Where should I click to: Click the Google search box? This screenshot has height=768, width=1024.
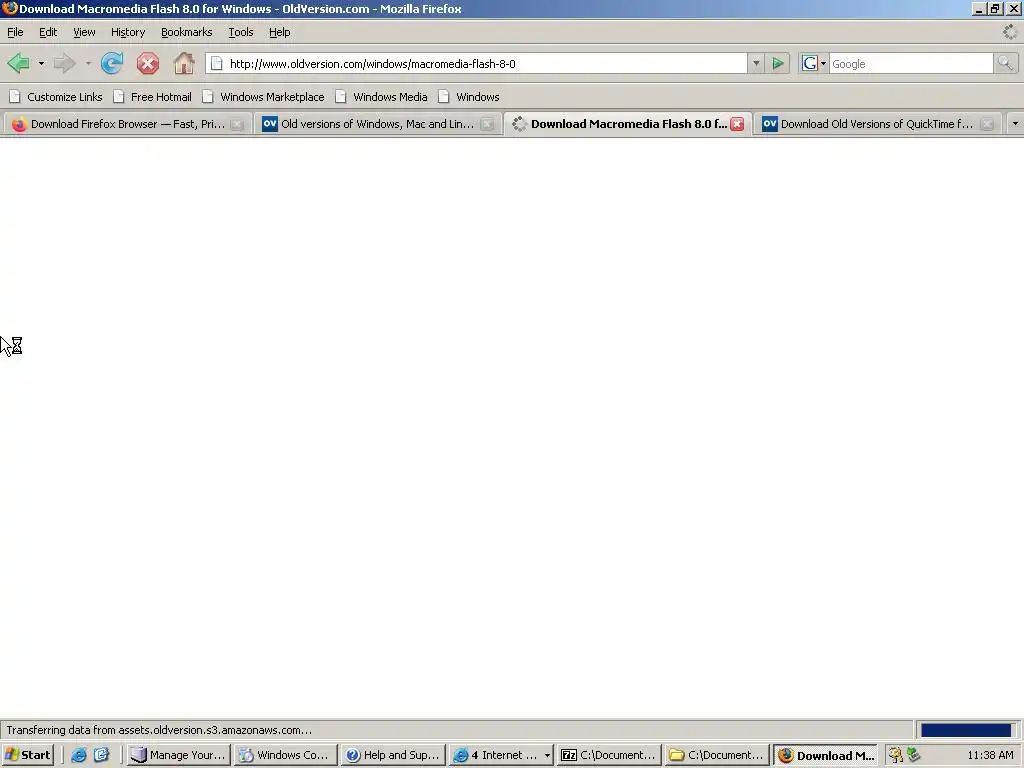911,63
